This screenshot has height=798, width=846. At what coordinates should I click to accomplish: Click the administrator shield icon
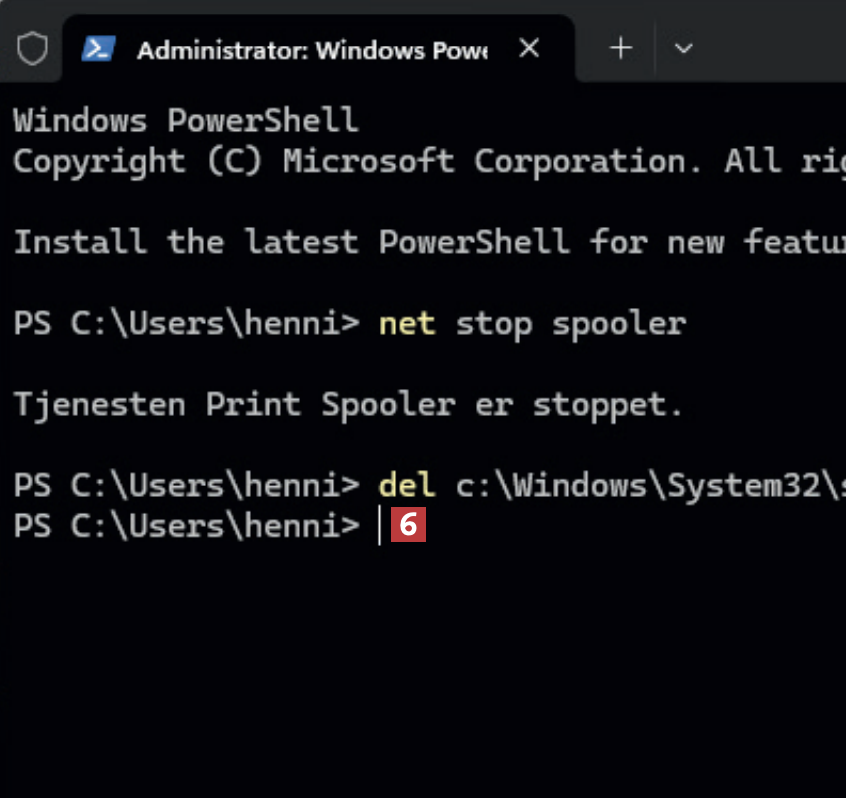point(33,47)
